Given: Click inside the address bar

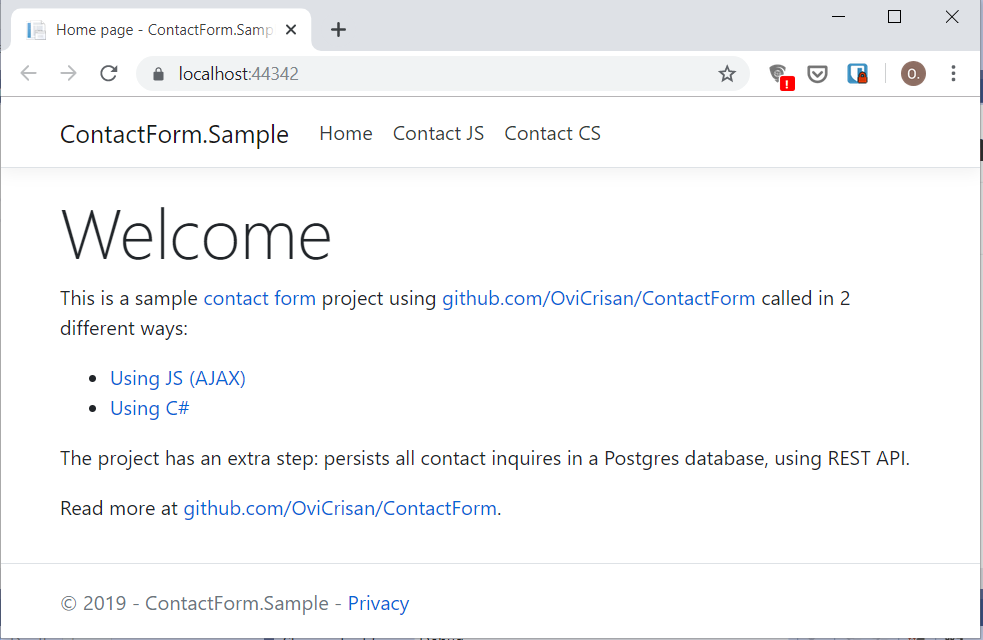Looking at the screenshot, I should (x=400, y=73).
